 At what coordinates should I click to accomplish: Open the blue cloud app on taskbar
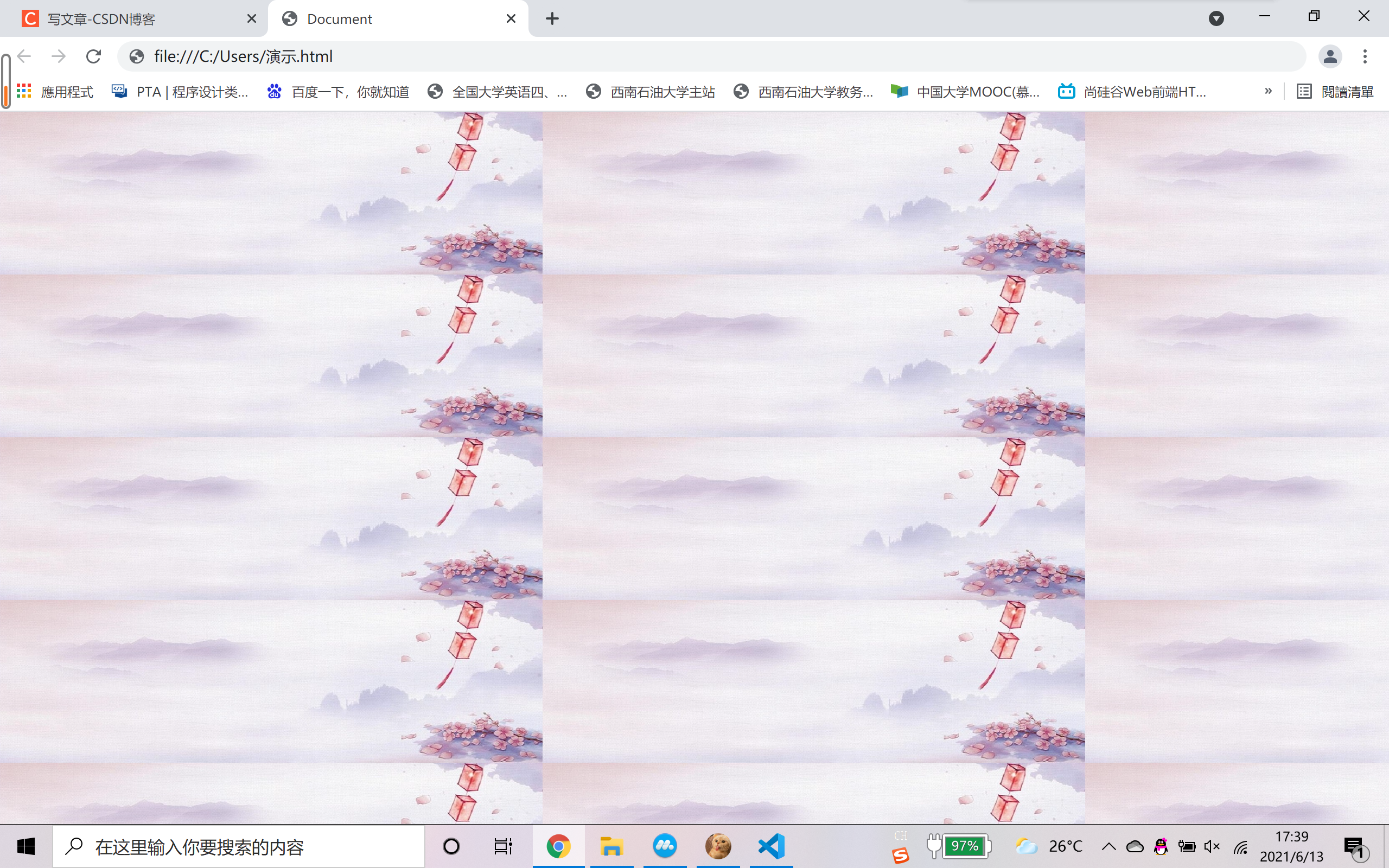pos(665,846)
